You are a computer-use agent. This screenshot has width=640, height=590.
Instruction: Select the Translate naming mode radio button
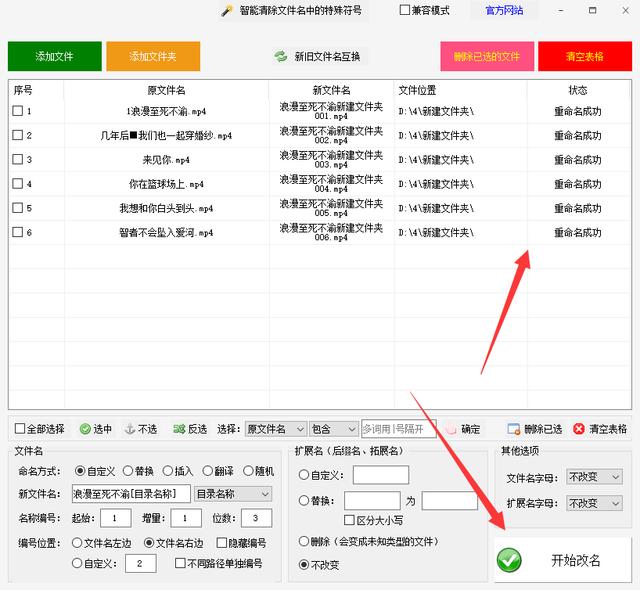[x=207, y=471]
